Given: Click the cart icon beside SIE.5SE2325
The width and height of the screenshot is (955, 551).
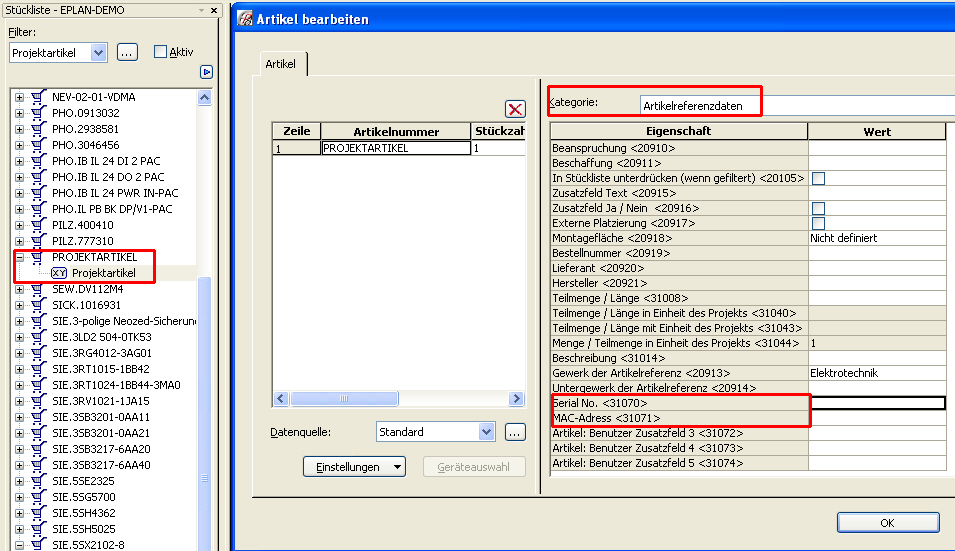Looking at the screenshot, I should coord(38,480).
